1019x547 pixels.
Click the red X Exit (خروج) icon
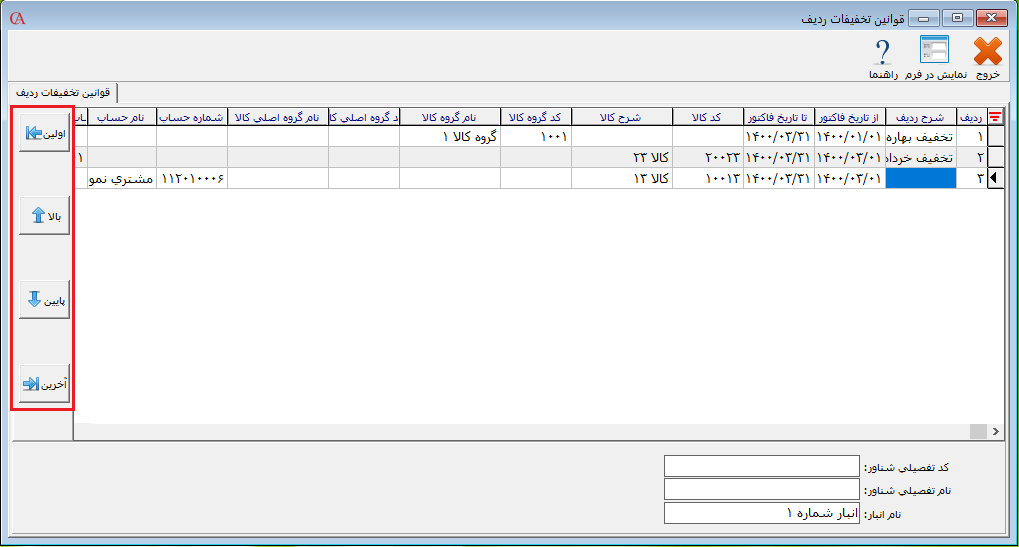(x=986, y=52)
